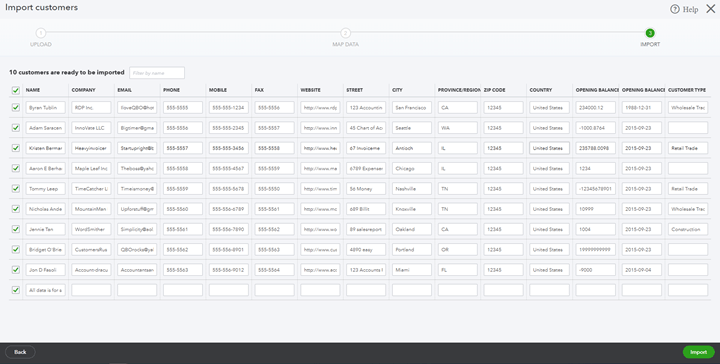This screenshot has width=720, height=364.
Task: Edit the Knoxville city field
Action: 412,209
